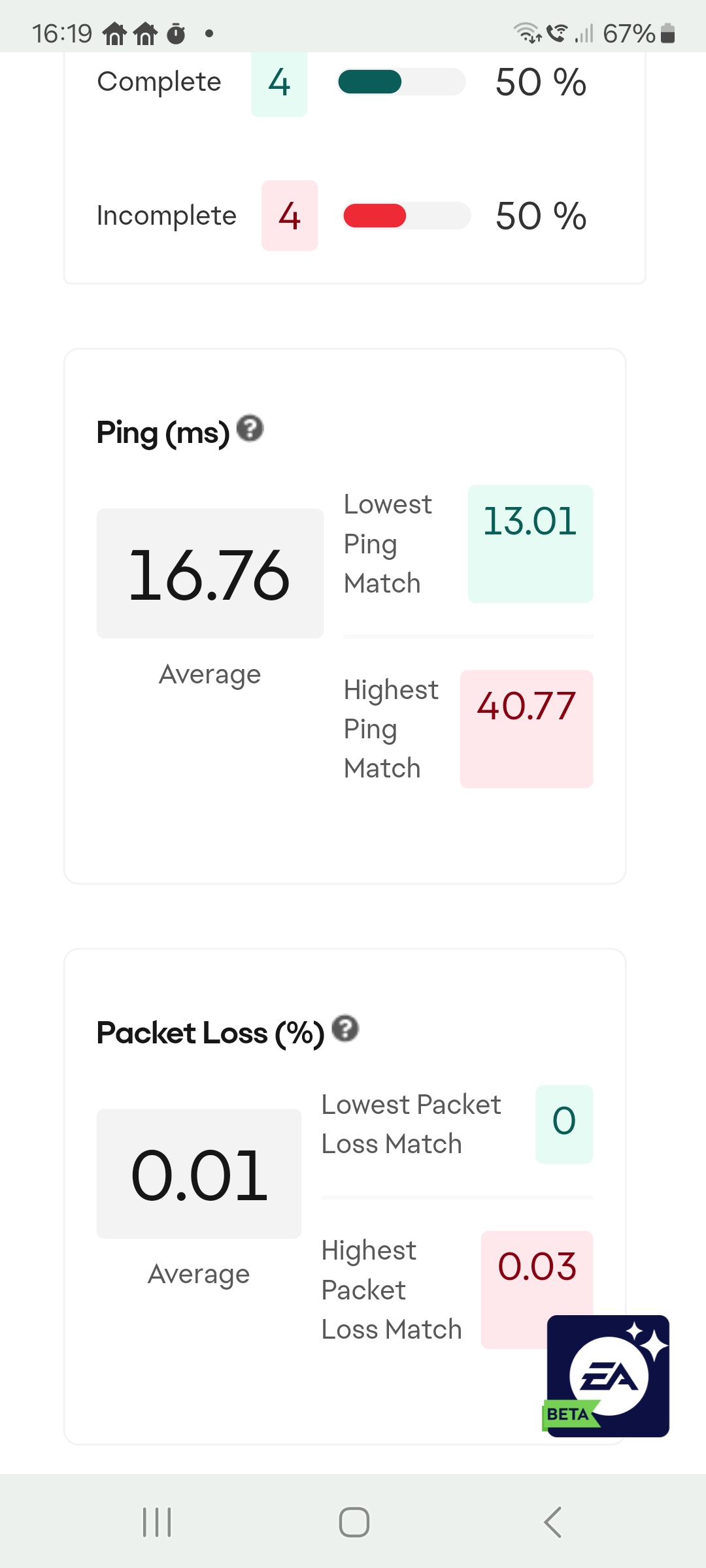Viewport: 706px width, 1568px height.
Task: Tap the timer icon in status bar
Action: (x=176, y=33)
